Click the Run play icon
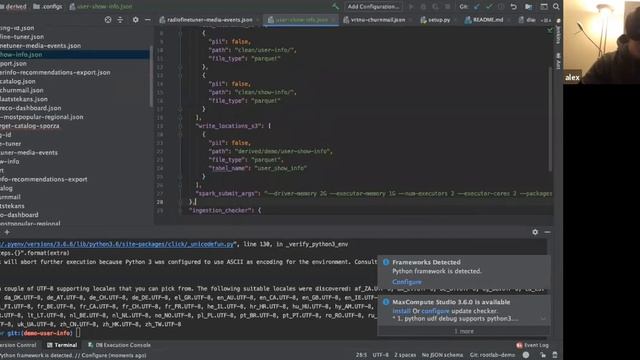Image resolution: width=640 pixels, height=360 pixels. pos(411,7)
